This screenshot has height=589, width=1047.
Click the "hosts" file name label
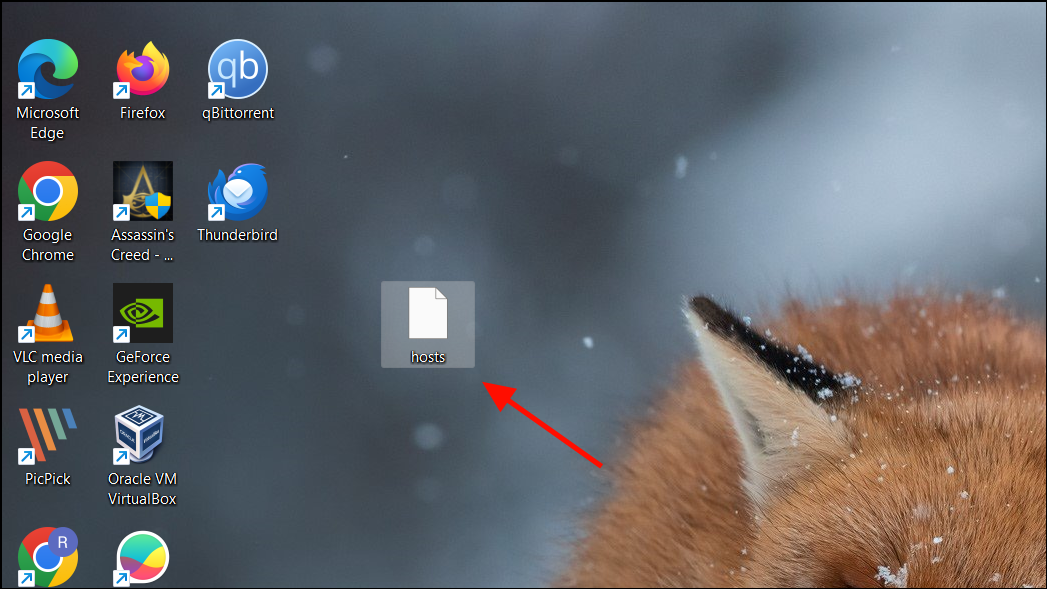click(x=428, y=357)
